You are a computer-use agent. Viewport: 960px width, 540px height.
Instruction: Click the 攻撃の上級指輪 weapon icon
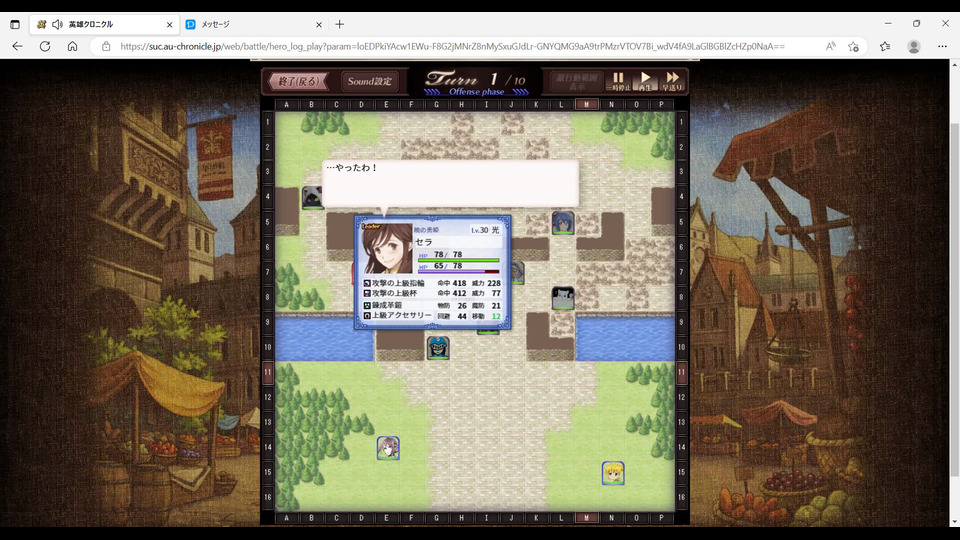tap(367, 283)
